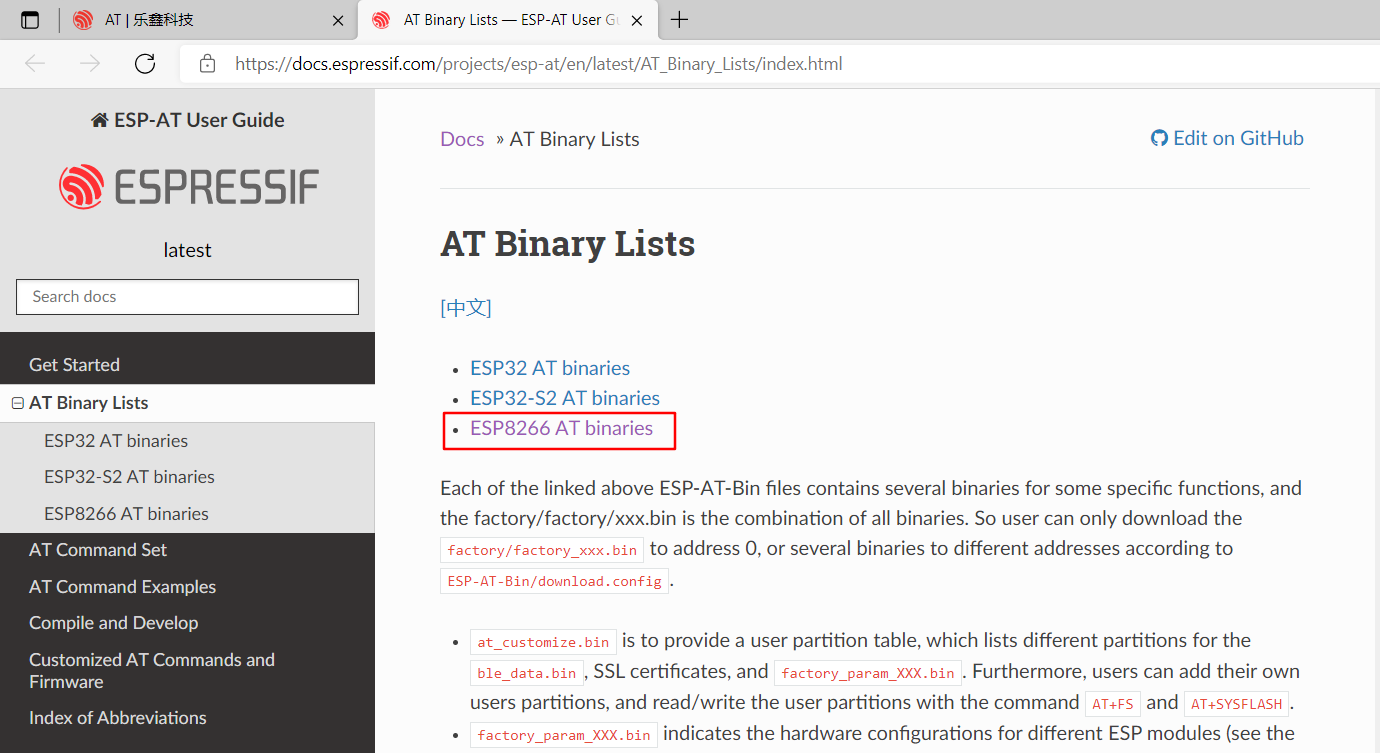Click the Espressif logo in sidebar
This screenshot has height=753, width=1380.
pyautogui.click(x=188, y=186)
